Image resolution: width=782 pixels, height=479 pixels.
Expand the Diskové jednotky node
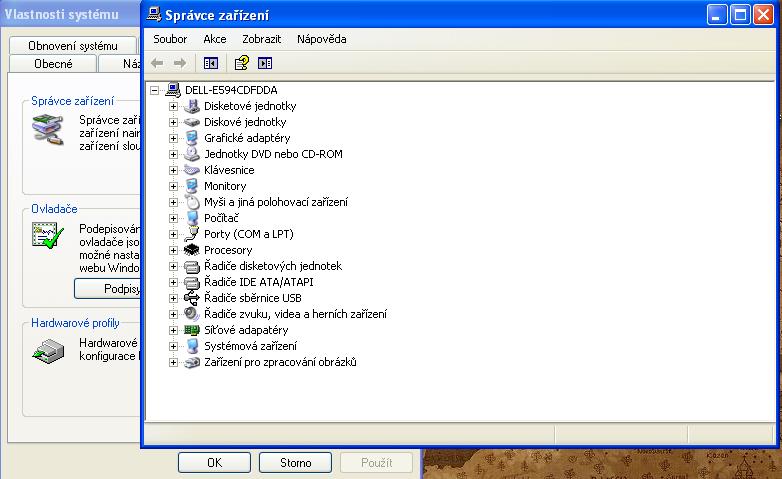coord(173,122)
